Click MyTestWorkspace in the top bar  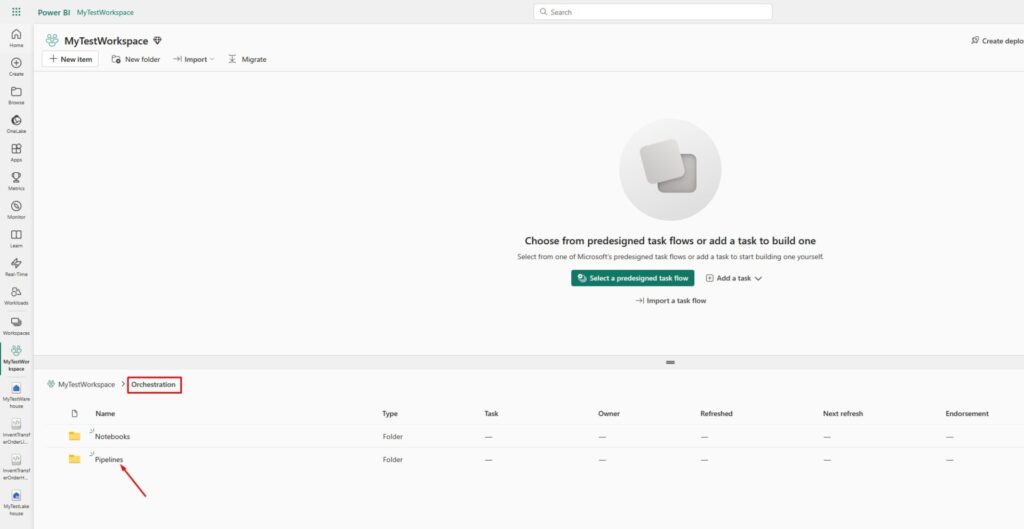105,12
